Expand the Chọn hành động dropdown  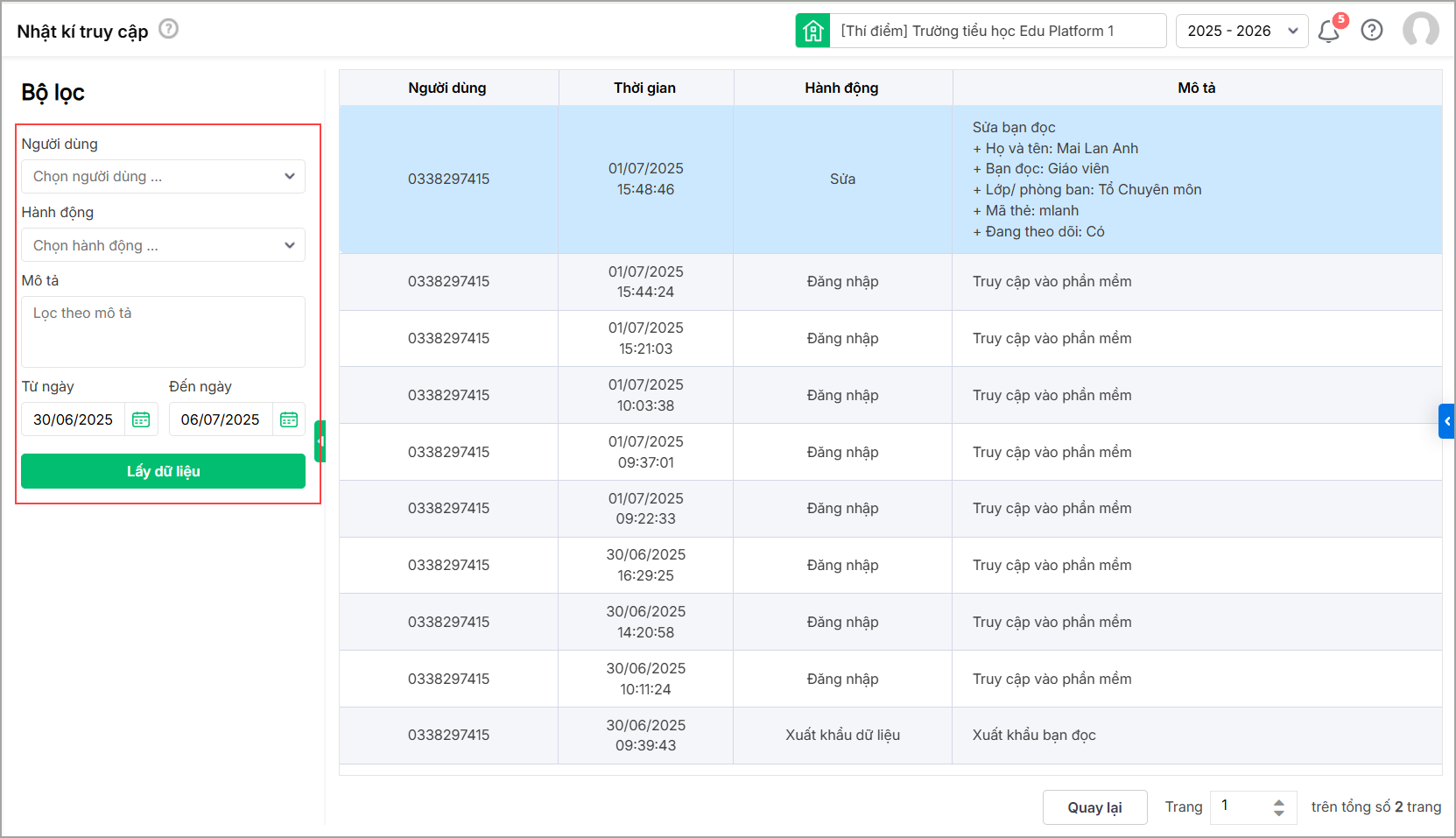[163, 245]
